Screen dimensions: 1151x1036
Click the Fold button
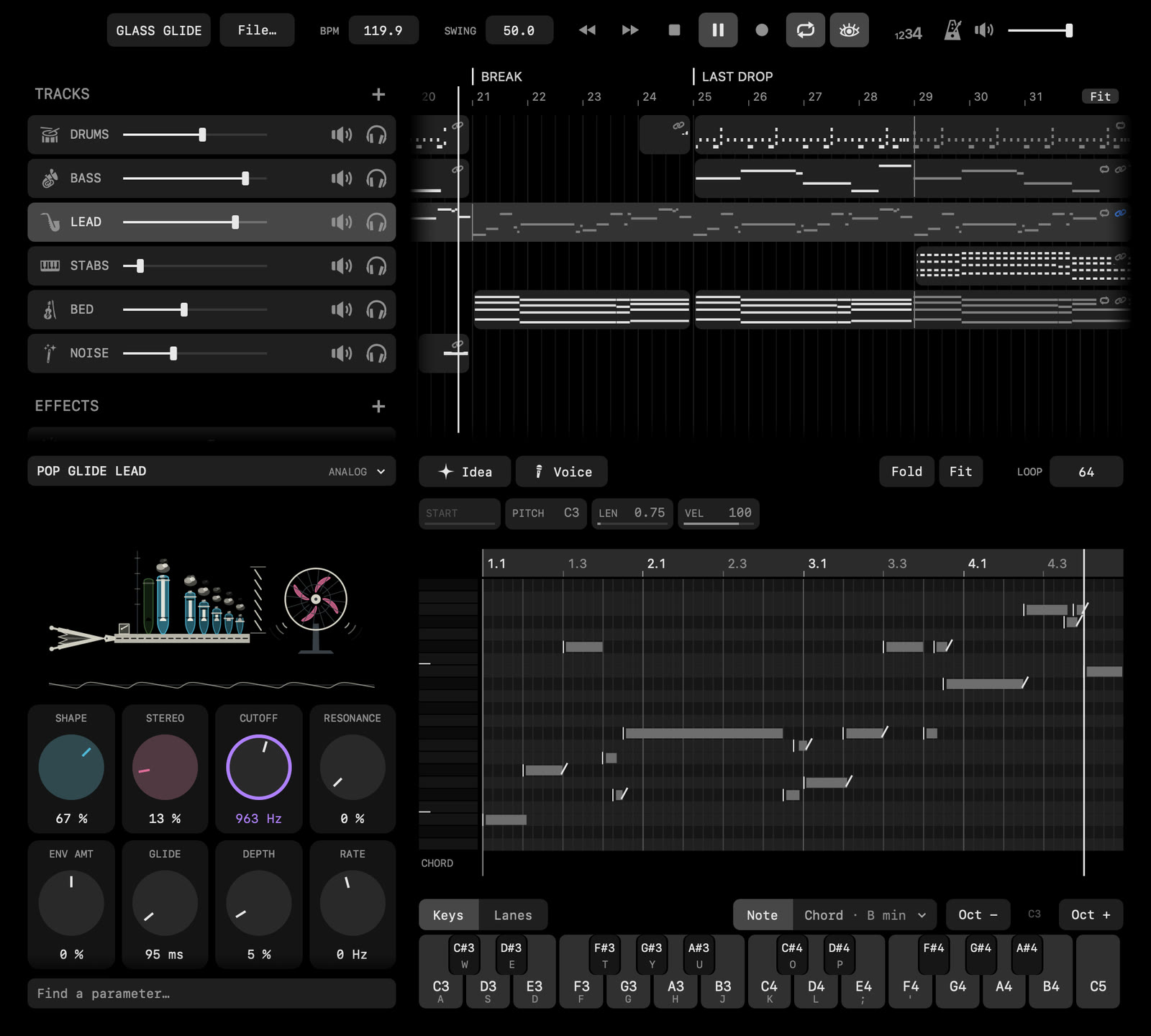[x=906, y=472]
